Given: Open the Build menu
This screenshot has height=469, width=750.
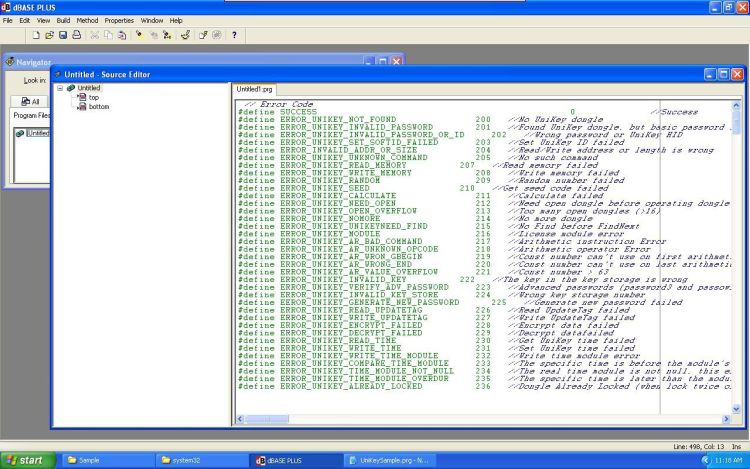Looking at the screenshot, I should 63,21.
